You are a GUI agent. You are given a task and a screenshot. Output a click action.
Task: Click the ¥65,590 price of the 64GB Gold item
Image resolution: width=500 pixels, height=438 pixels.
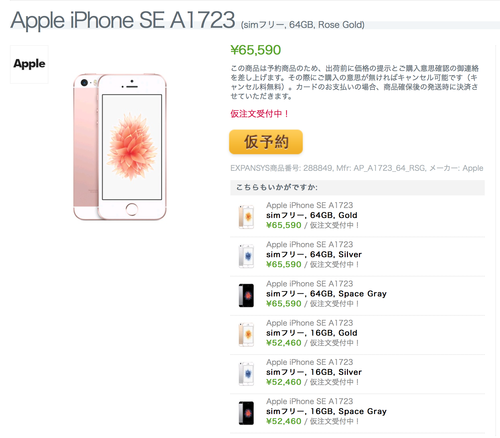(284, 225)
